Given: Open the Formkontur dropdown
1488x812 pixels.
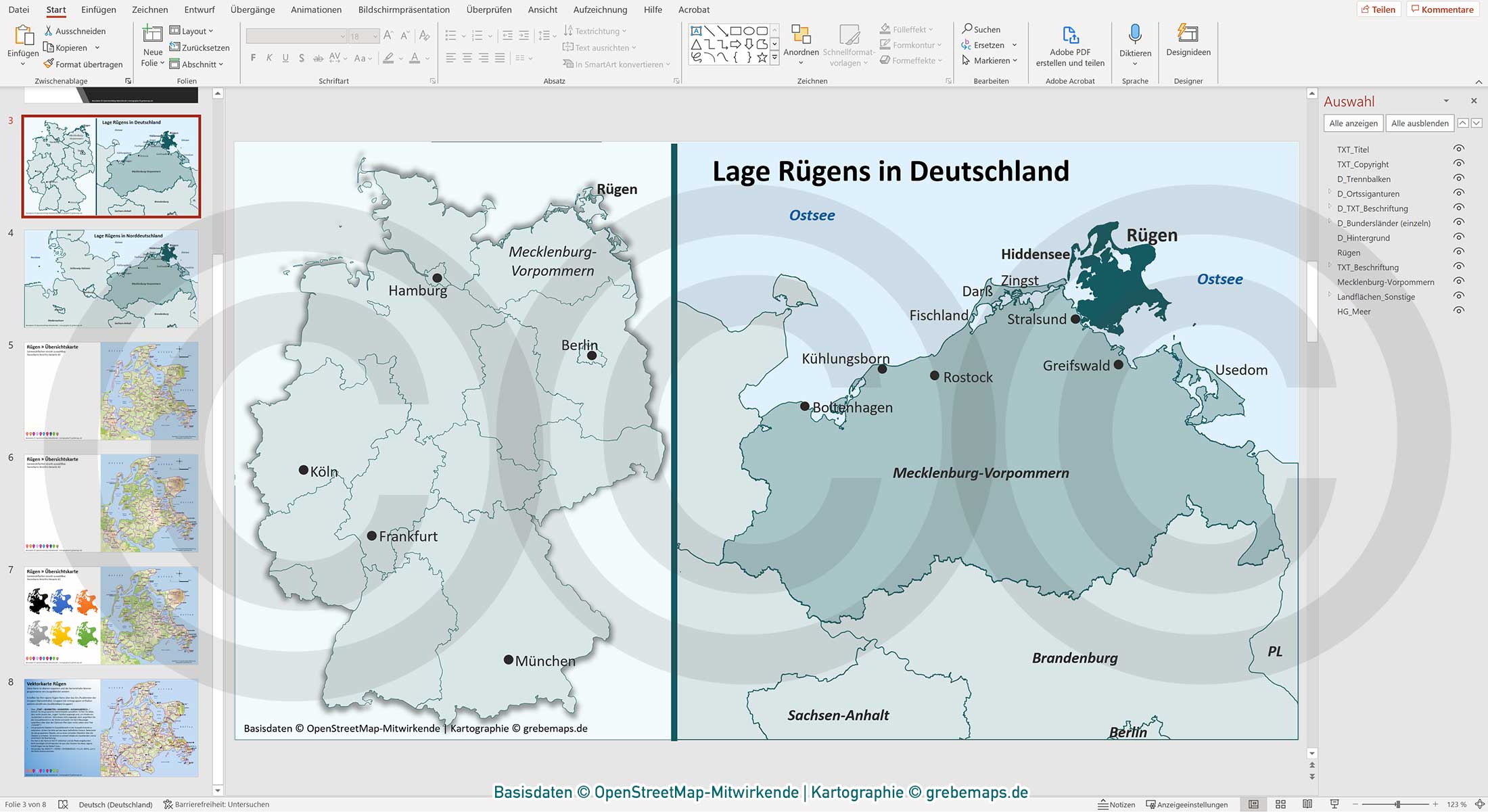Looking at the screenshot, I should 910,45.
